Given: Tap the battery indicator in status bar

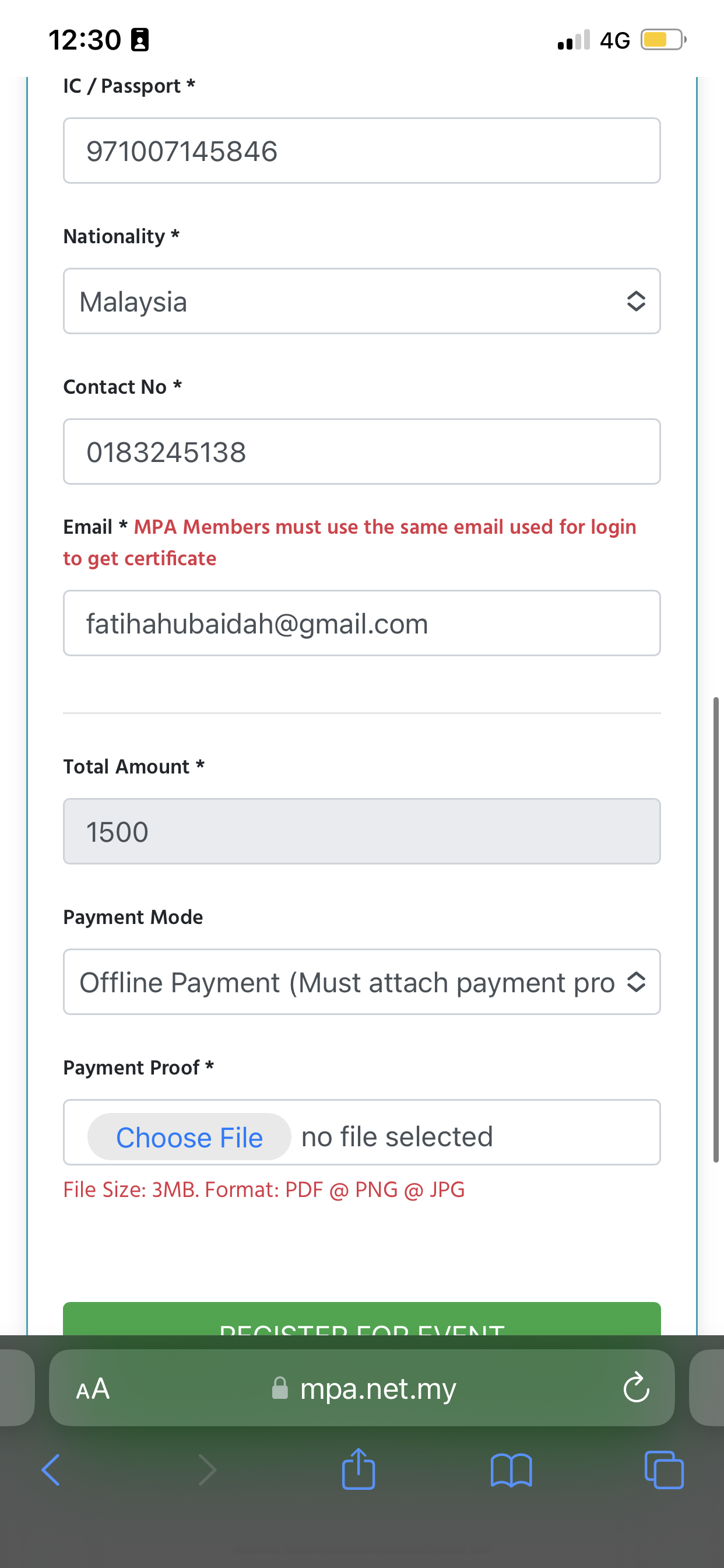Looking at the screenshot, I should [x=662, y=40].
